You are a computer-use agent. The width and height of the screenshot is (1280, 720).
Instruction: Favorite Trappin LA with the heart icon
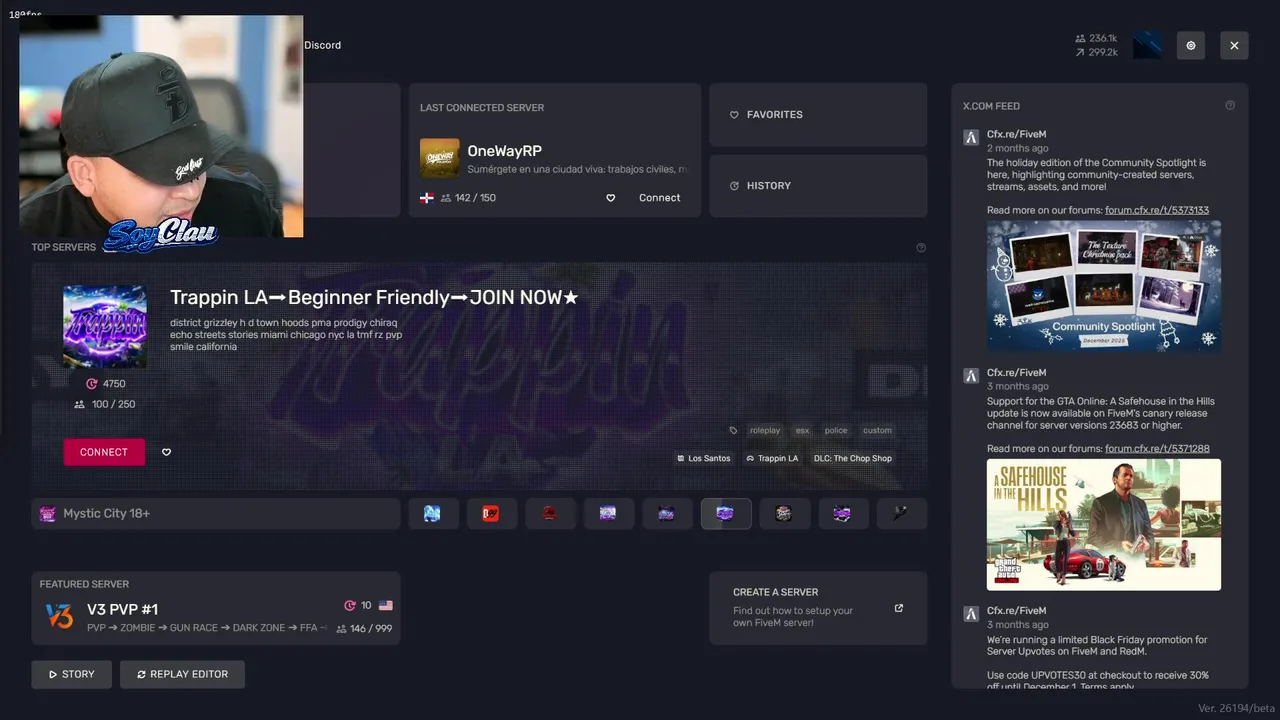166,452
